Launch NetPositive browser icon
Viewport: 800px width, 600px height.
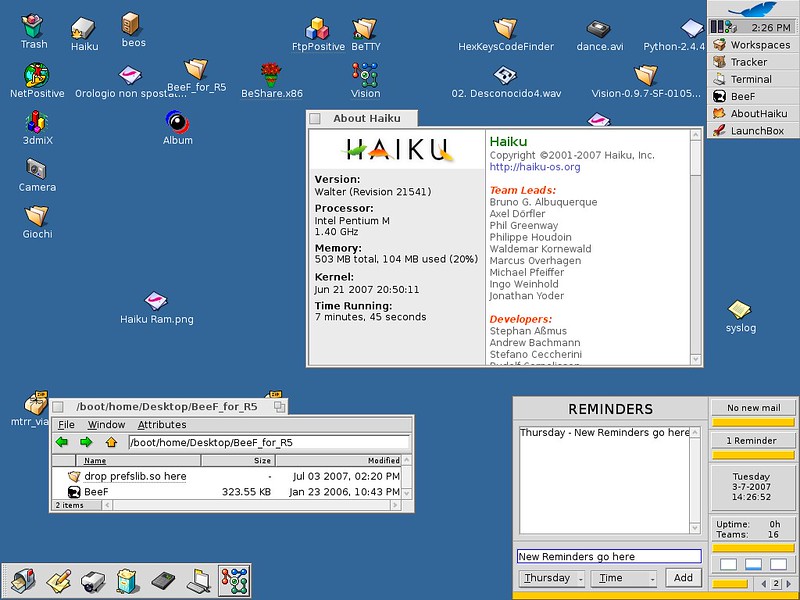tap(36, 75)
